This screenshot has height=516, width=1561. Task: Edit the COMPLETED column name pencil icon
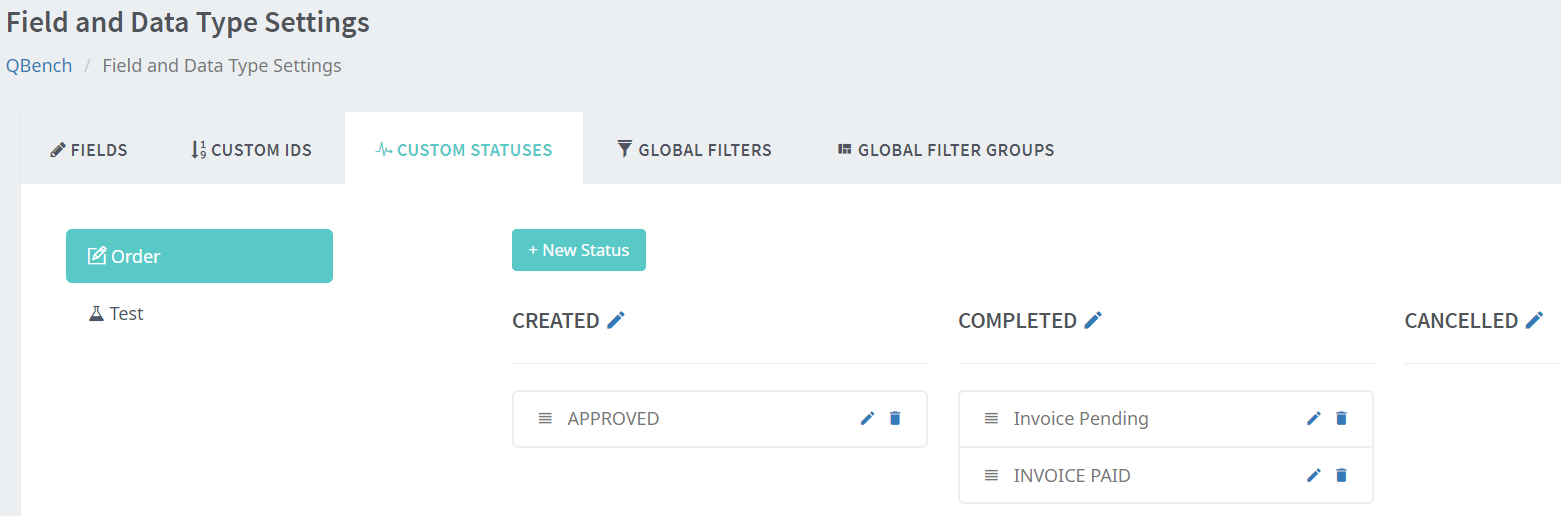(x=1093, y=320)
